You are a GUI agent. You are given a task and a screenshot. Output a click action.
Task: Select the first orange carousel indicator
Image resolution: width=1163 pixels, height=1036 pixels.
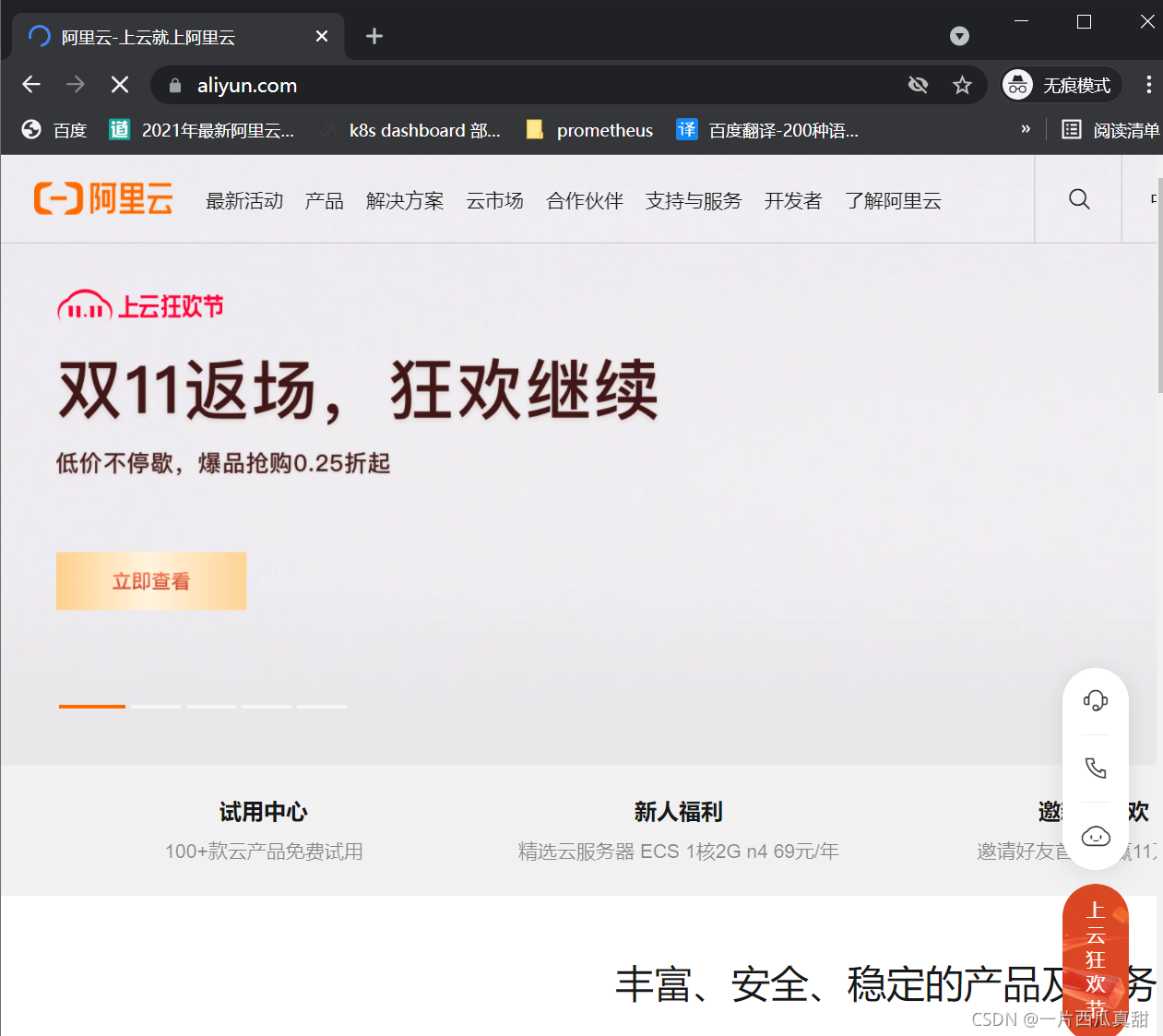92,707
